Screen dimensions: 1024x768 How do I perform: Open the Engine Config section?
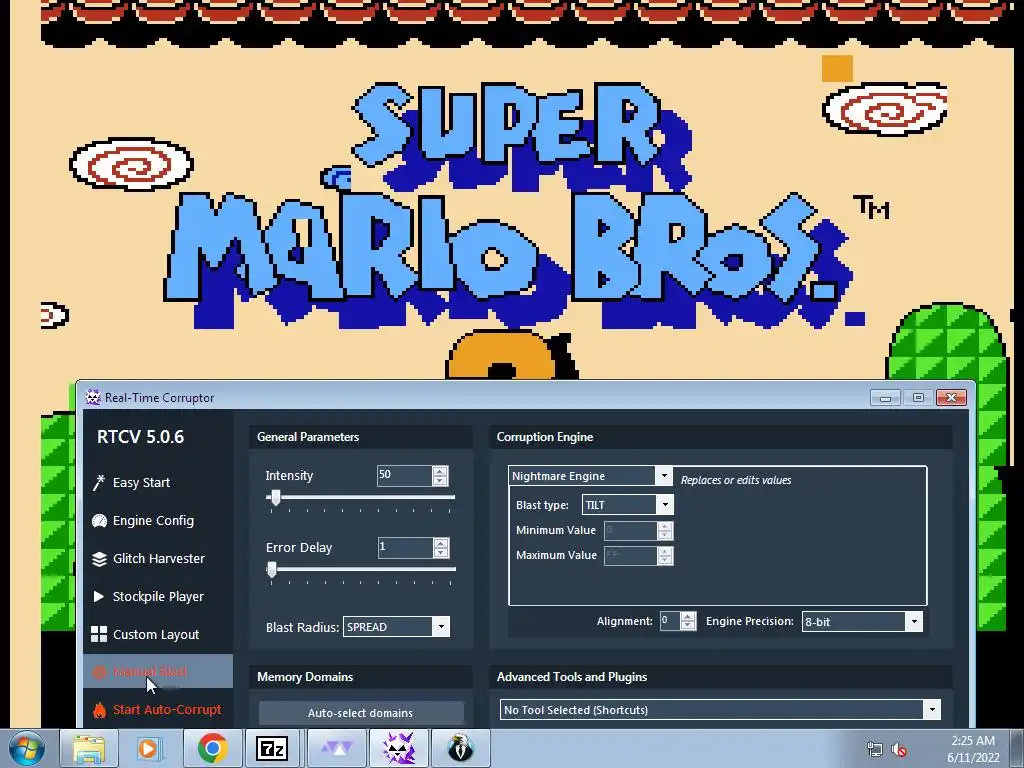pos(158,520)
